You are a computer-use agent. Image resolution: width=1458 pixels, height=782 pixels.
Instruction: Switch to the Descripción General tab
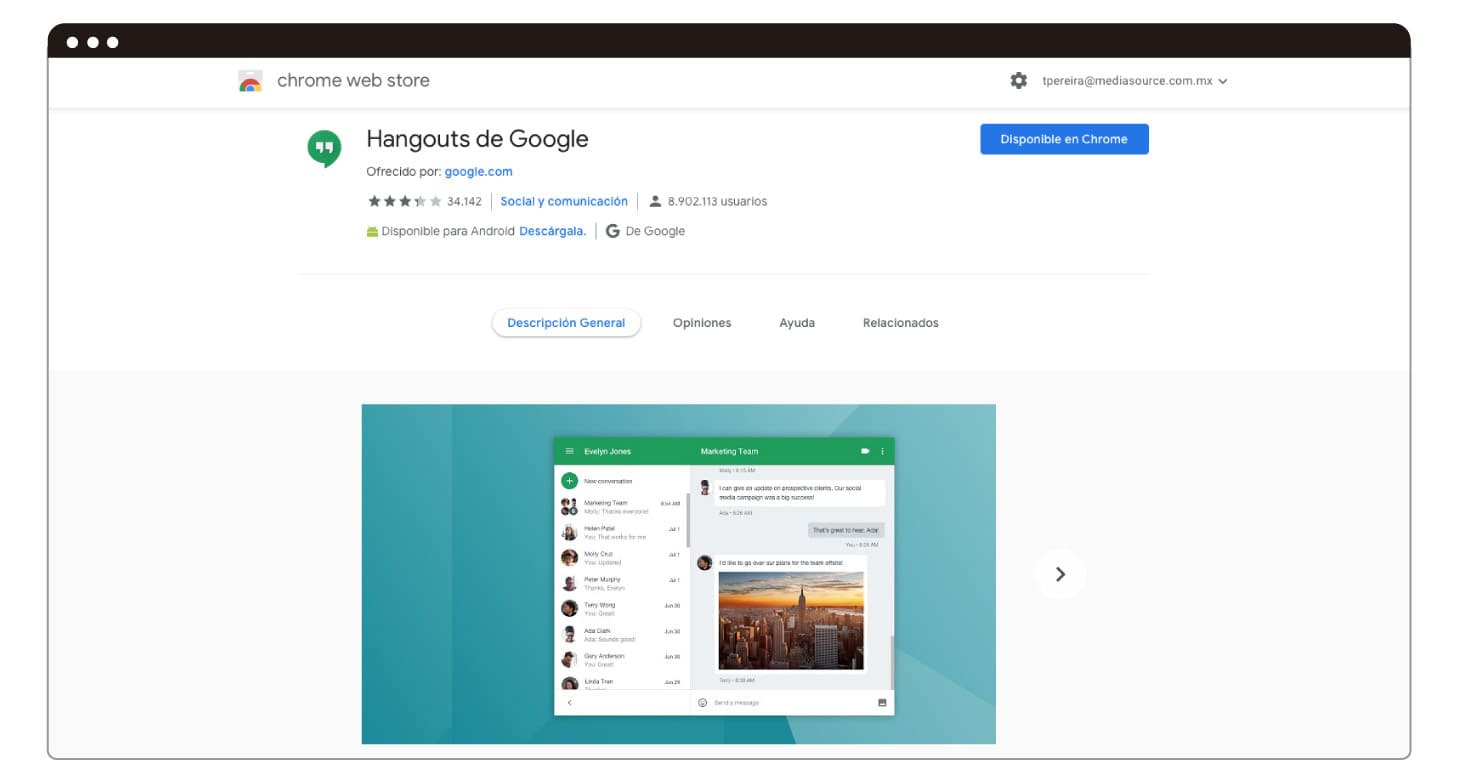tap(566, 323)
